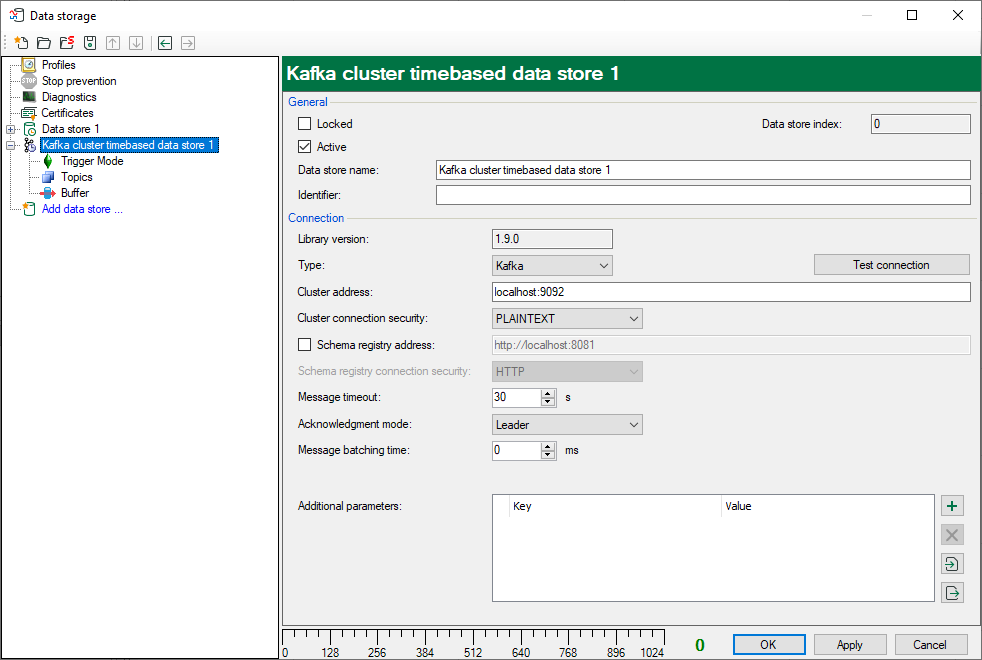Click the import parameters icon

point(952,564)
